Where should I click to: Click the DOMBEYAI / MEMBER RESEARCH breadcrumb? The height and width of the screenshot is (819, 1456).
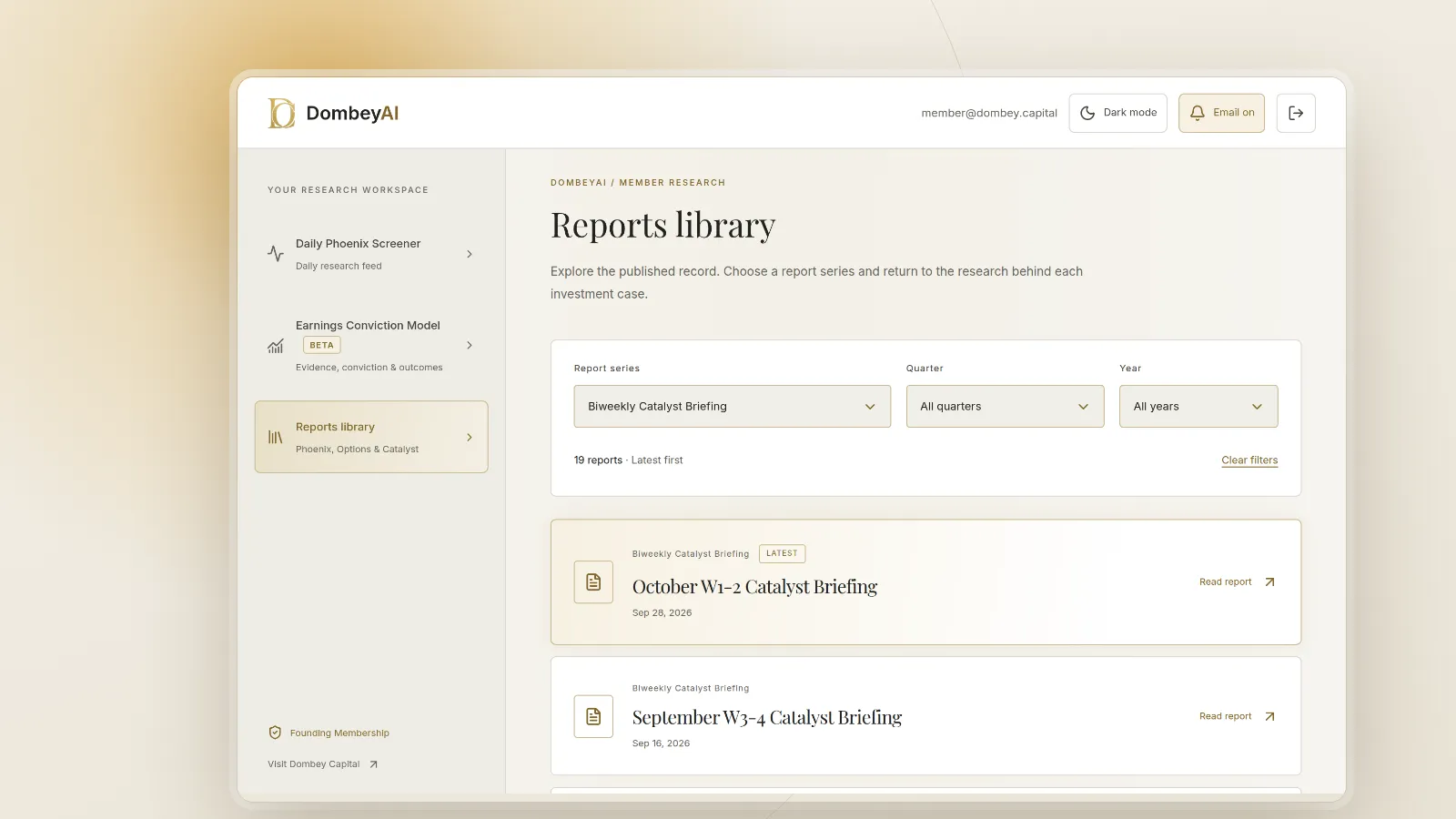638,183
